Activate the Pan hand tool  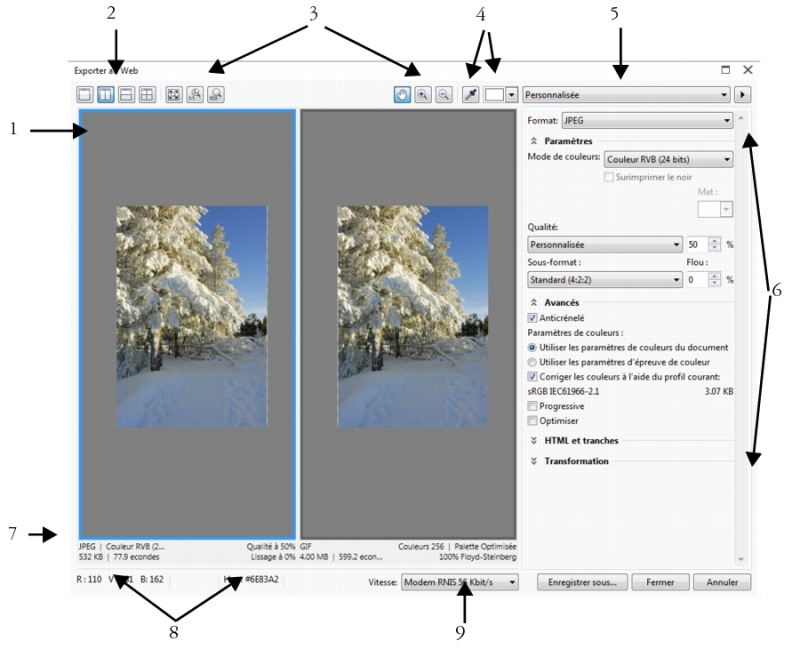(403, 94)
